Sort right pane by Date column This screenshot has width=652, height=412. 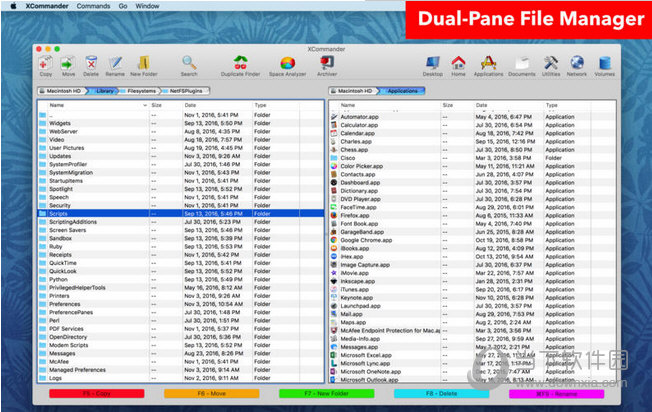click(x=509, y=105)
